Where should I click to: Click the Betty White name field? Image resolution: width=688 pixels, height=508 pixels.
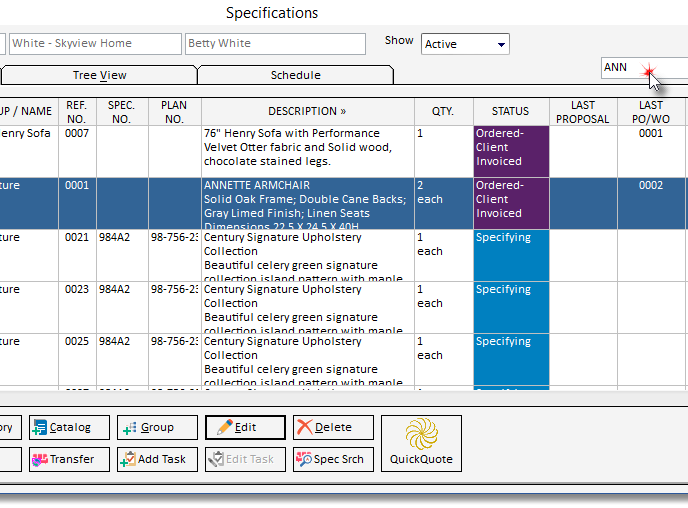[x=275, y=44]
